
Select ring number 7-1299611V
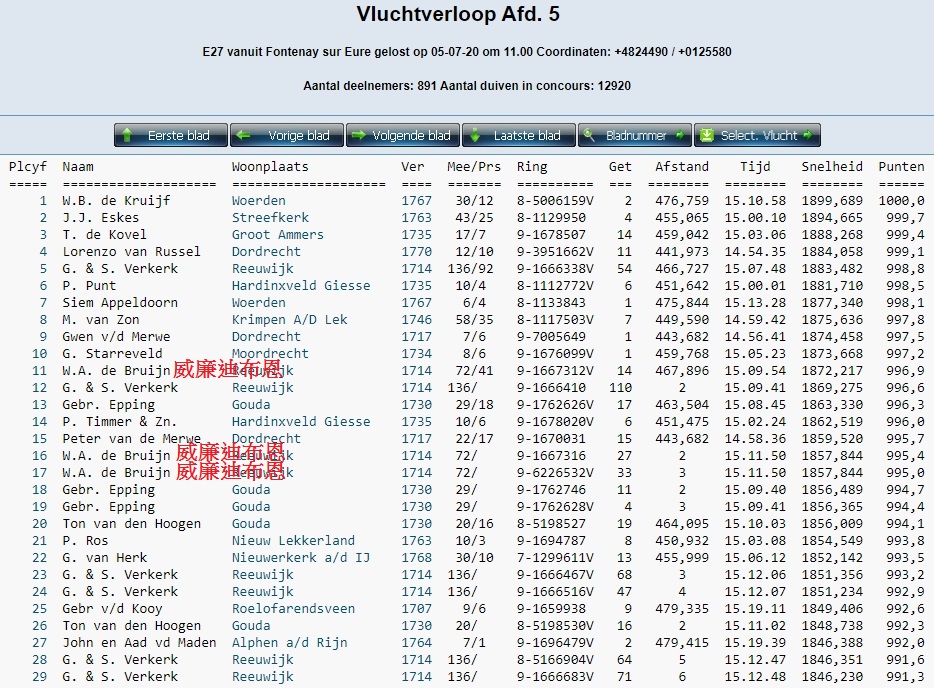click(x=555, y=558)
